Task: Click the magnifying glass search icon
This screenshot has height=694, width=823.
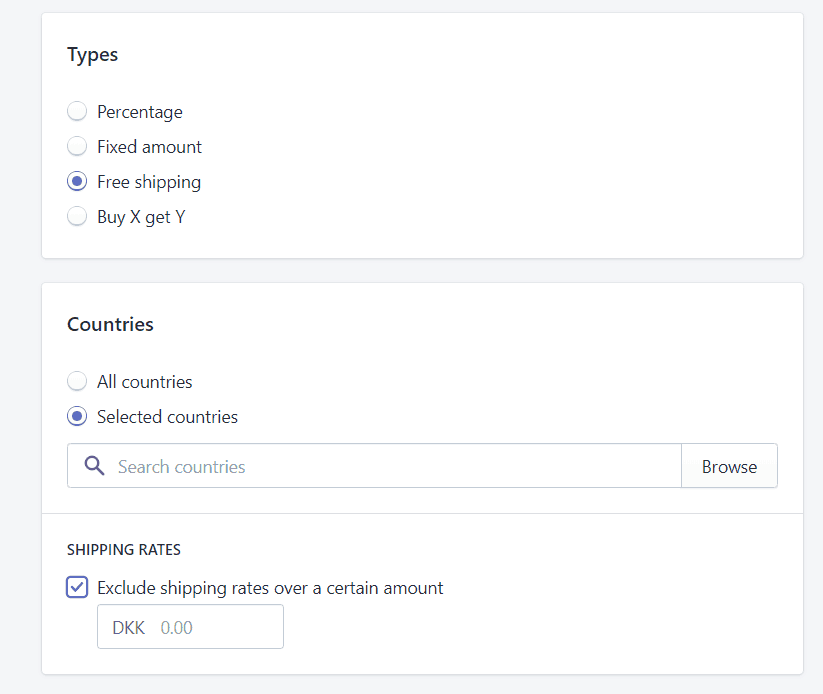Action: coord(94,466)
